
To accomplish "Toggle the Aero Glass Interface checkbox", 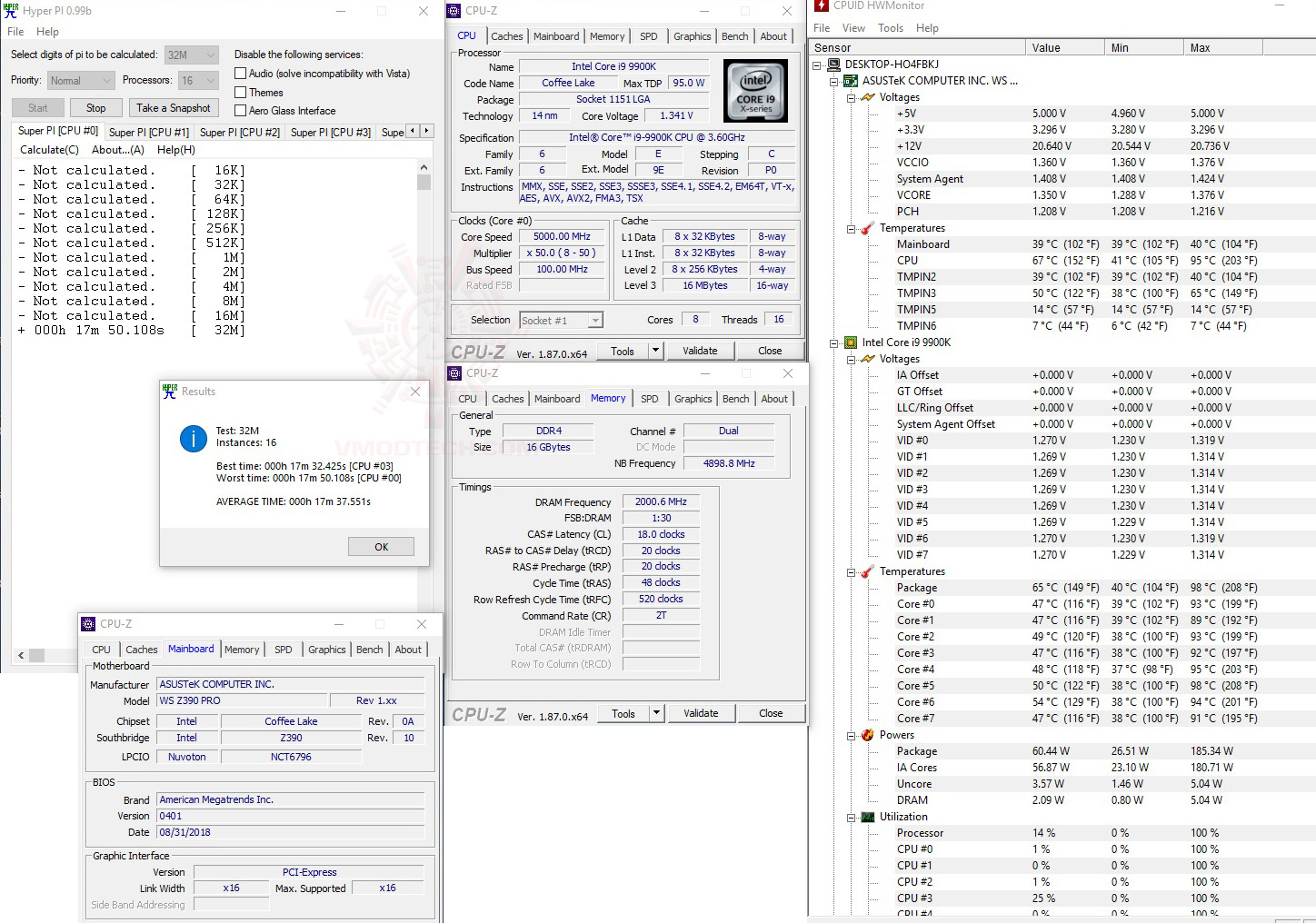I will coord(240,110).
